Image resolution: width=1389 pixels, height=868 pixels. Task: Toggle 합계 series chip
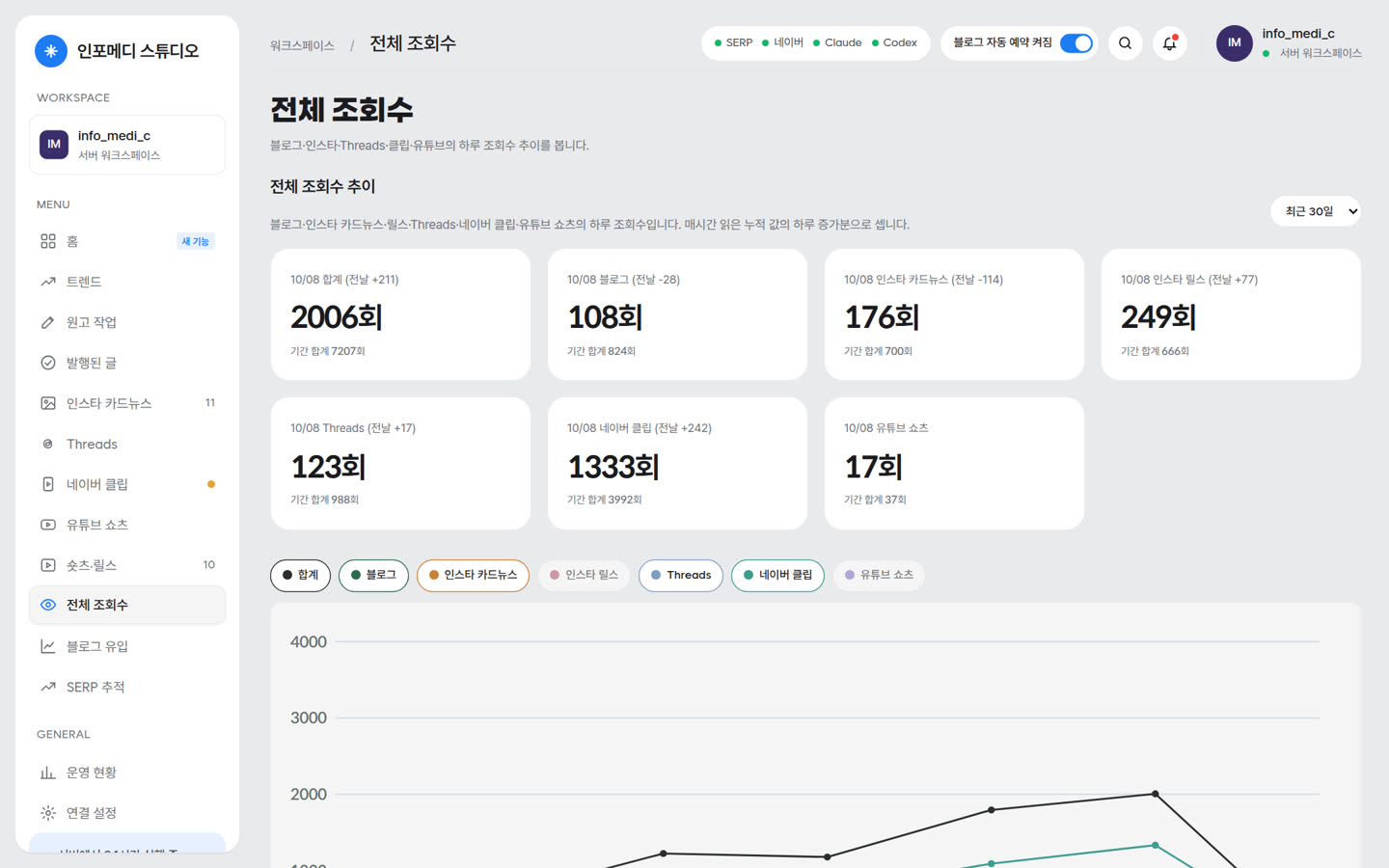click(301, 575)
